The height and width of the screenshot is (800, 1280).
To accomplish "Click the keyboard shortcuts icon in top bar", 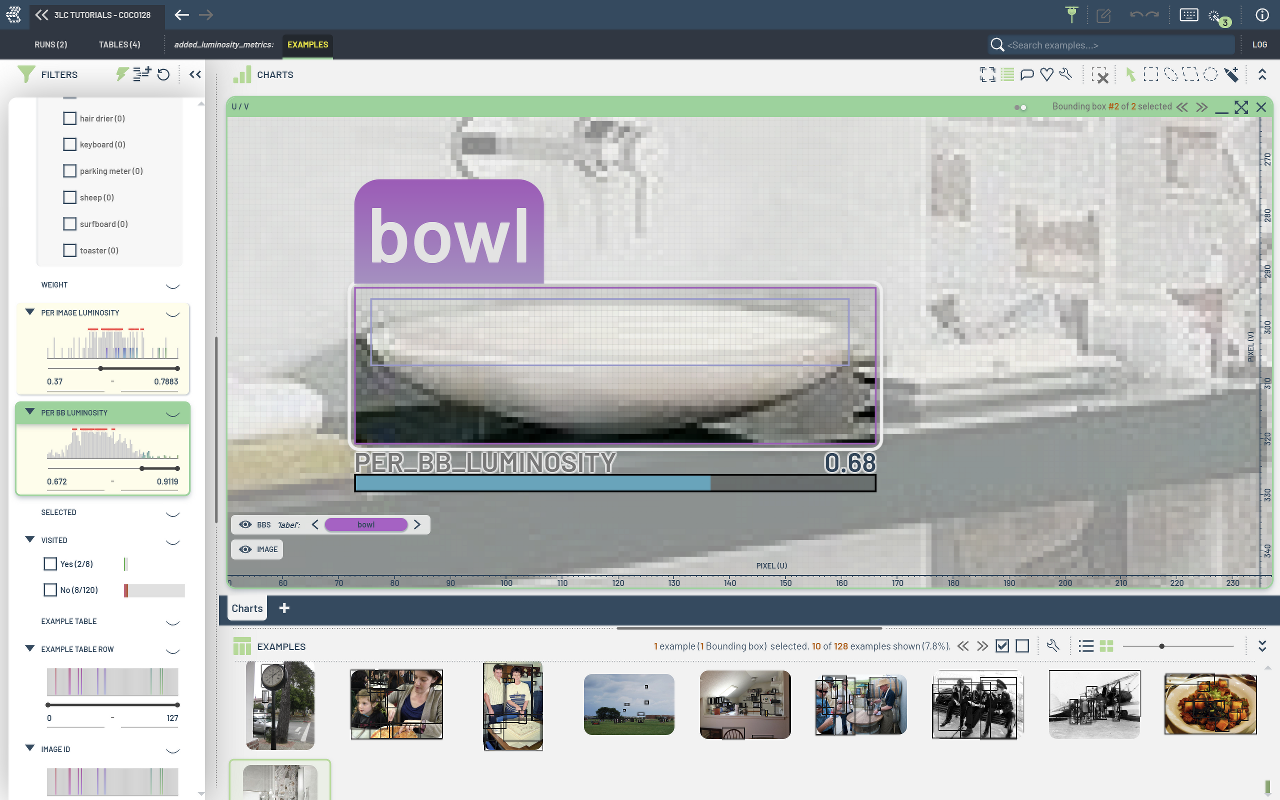I will (x=1189, y=15).
